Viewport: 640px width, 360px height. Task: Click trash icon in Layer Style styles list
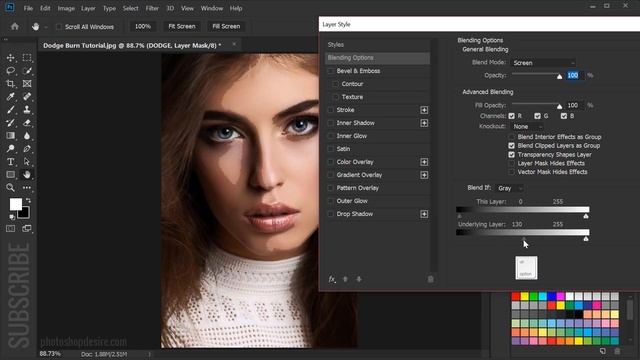[x=430, y=279]
